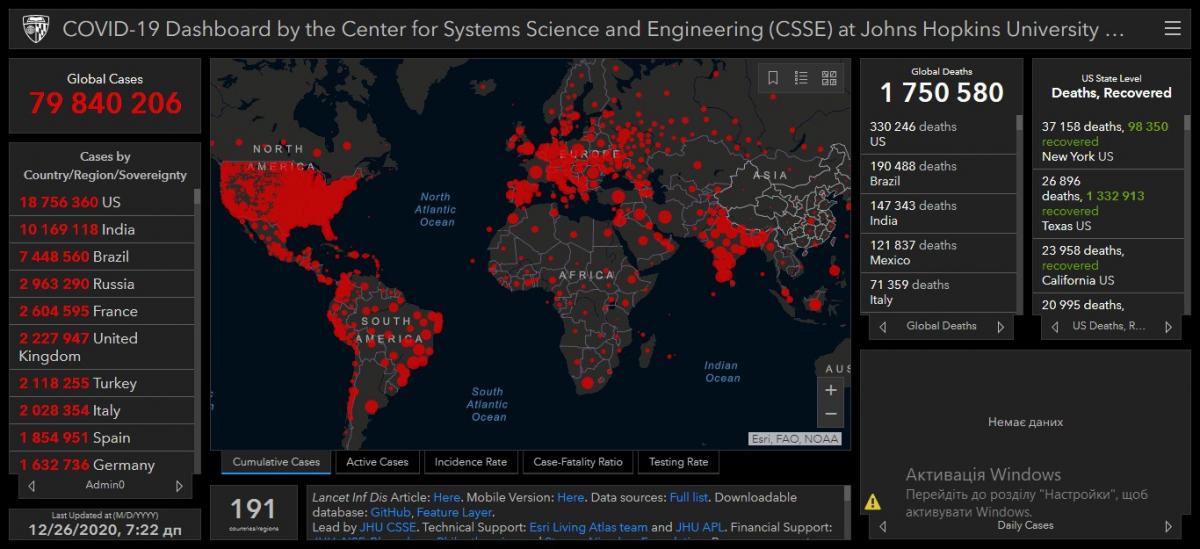
Task: Open the map legend list icon
Action: click(x=801, y=78)
